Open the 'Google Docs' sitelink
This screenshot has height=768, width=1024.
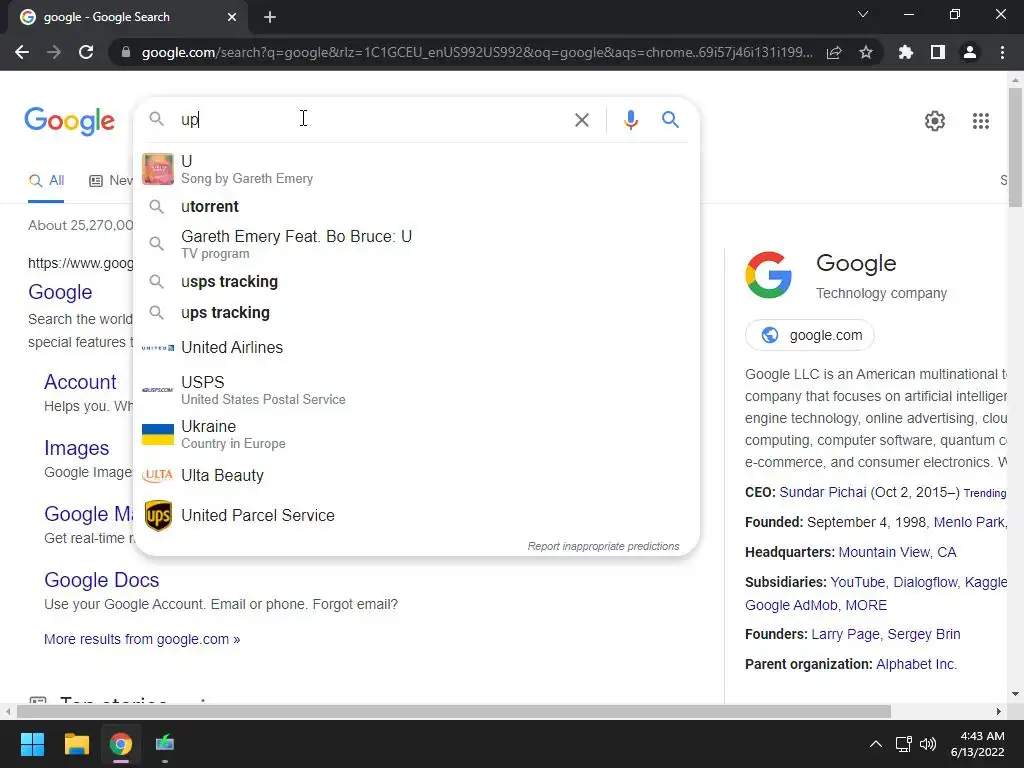pyautogui.click(x=101, y=580)
